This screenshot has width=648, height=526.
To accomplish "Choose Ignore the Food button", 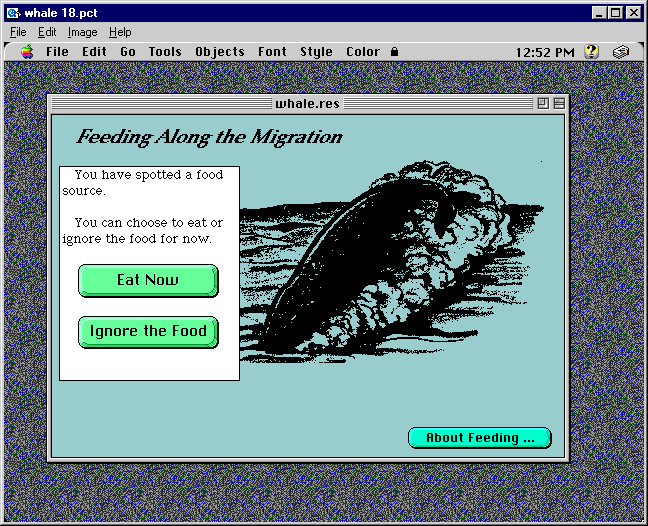I will click(x=148, y=332).
